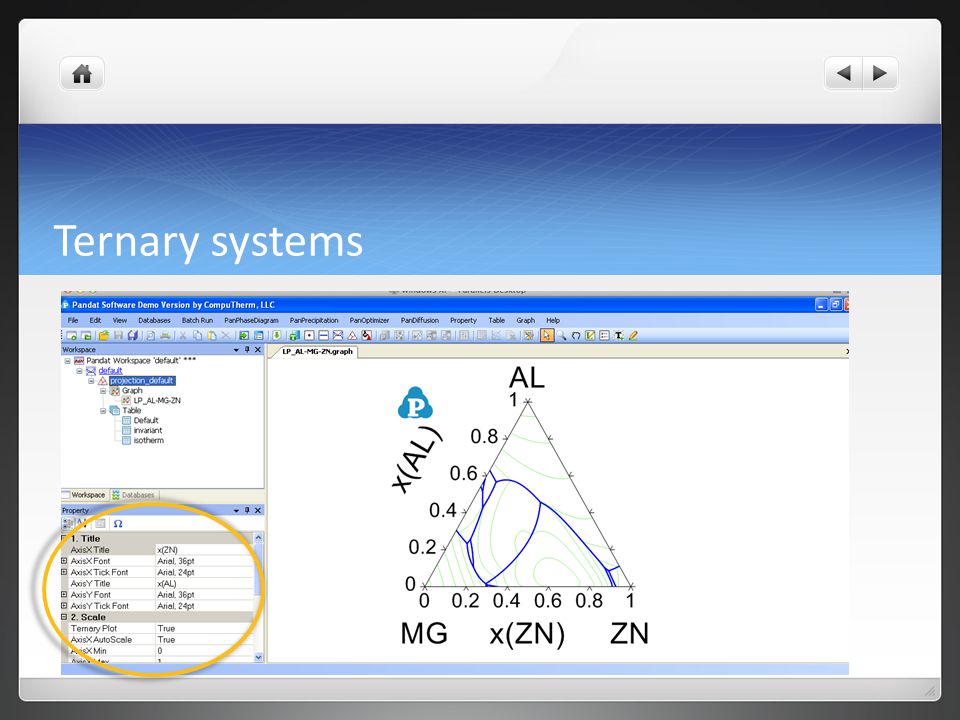Select the arrow pointer tool

(x=547, y=336)
